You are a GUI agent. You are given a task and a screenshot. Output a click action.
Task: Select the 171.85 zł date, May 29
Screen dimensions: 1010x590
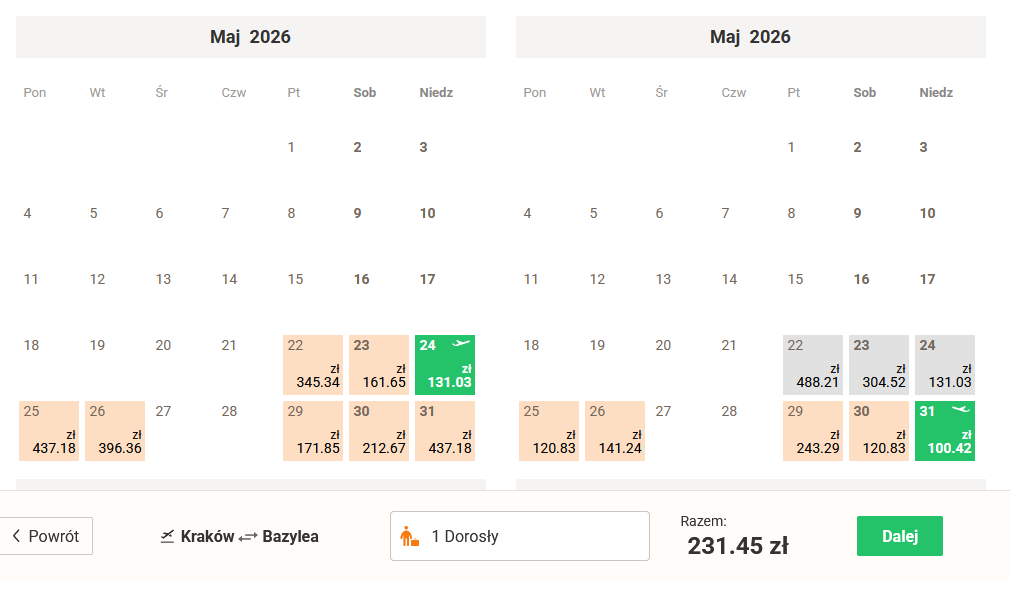(x=313, y=431)
